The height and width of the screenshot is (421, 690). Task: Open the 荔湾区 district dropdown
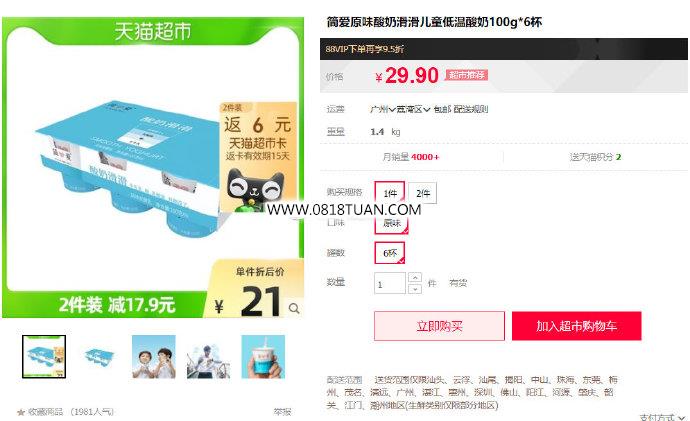[x=413, y=109]
